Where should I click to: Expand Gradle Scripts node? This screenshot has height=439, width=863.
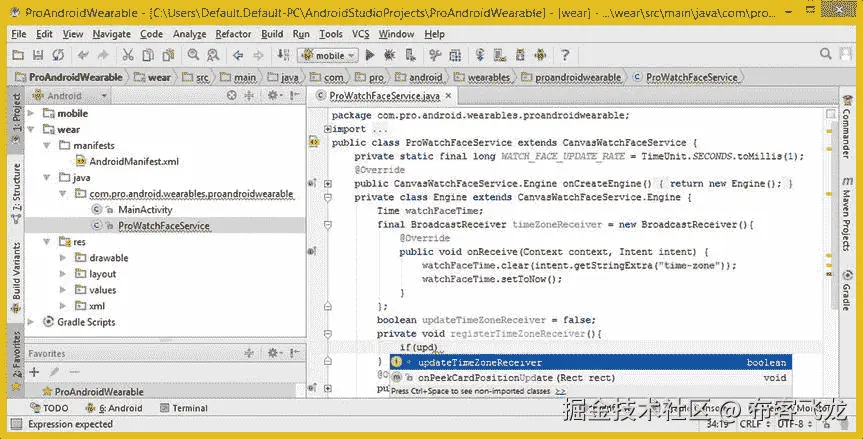coord(31,322)
